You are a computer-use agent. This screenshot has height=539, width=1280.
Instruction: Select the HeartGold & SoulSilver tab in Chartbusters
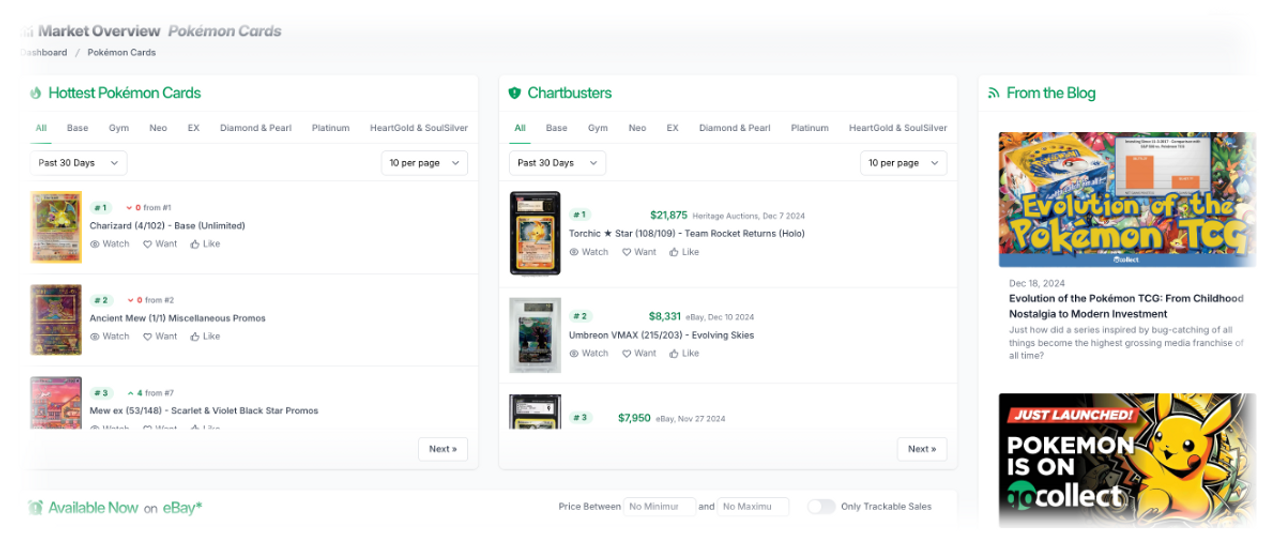[x=897, y=128]
